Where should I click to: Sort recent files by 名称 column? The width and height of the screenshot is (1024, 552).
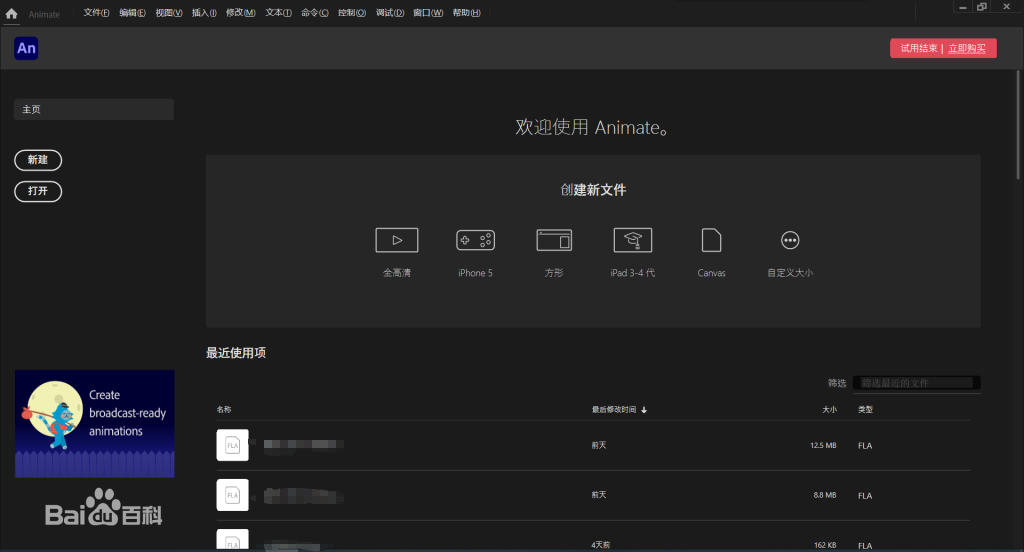tap(224, 410)
